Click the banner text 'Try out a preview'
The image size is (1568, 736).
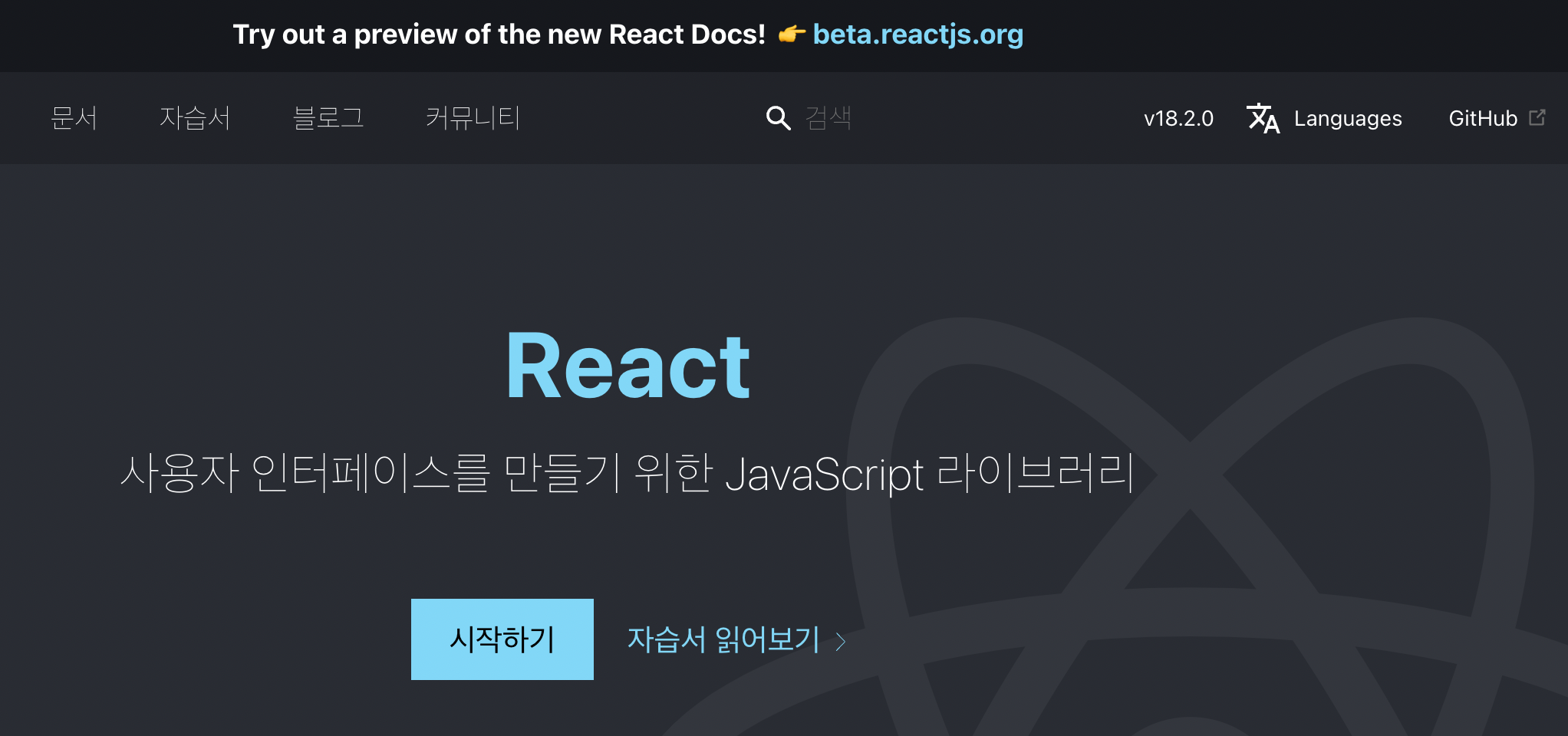(x=344, y=34)
